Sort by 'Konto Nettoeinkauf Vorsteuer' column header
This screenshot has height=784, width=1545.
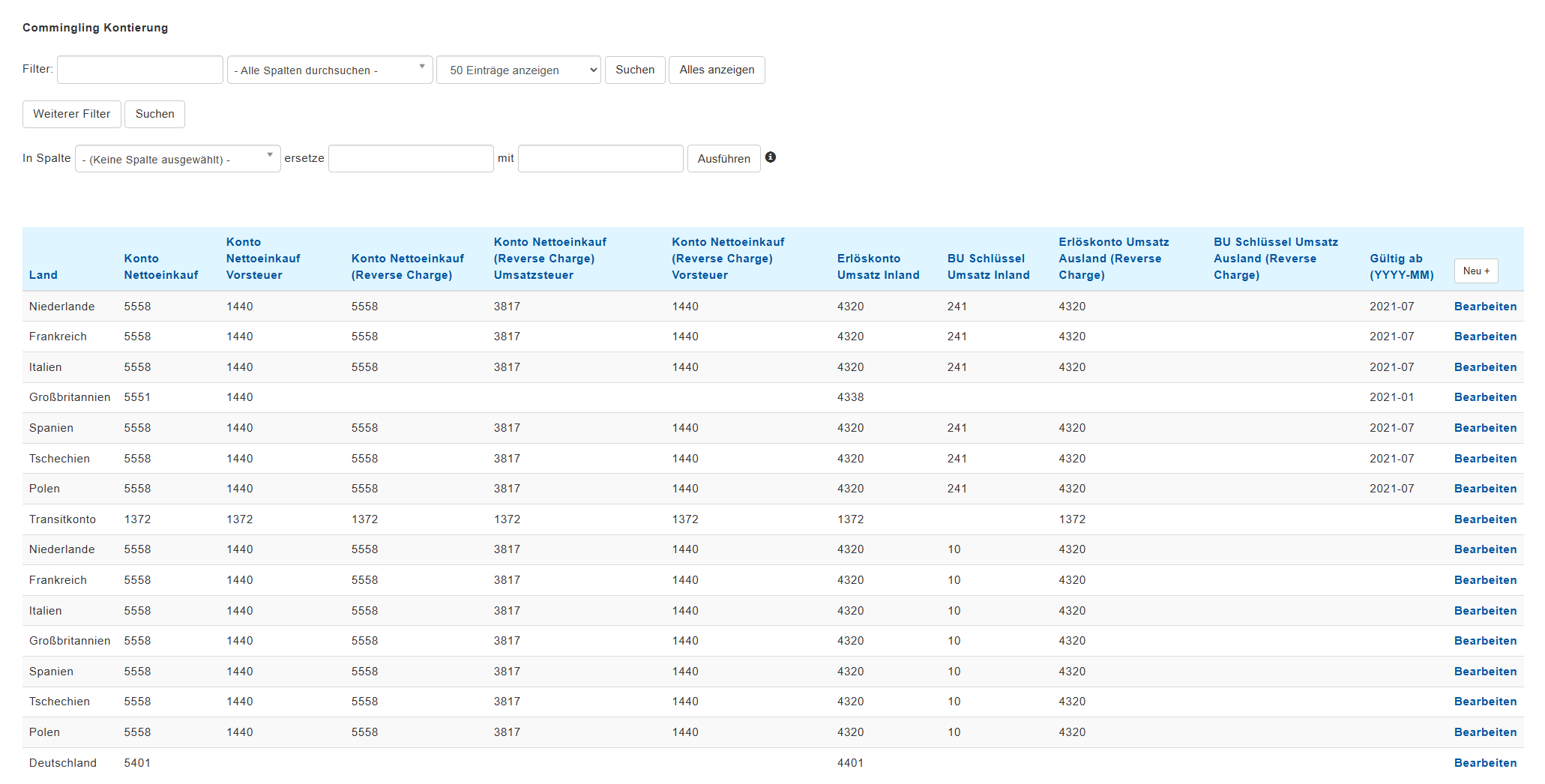tap(263, 259)
